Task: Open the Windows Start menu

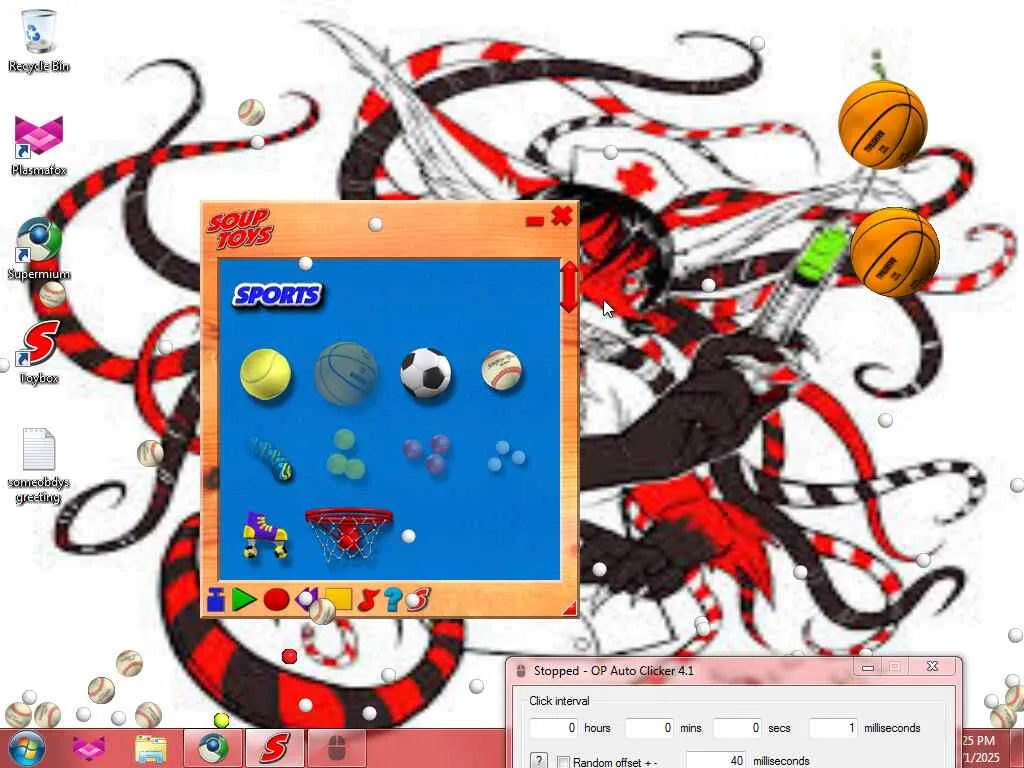Action: coord(26,748)
